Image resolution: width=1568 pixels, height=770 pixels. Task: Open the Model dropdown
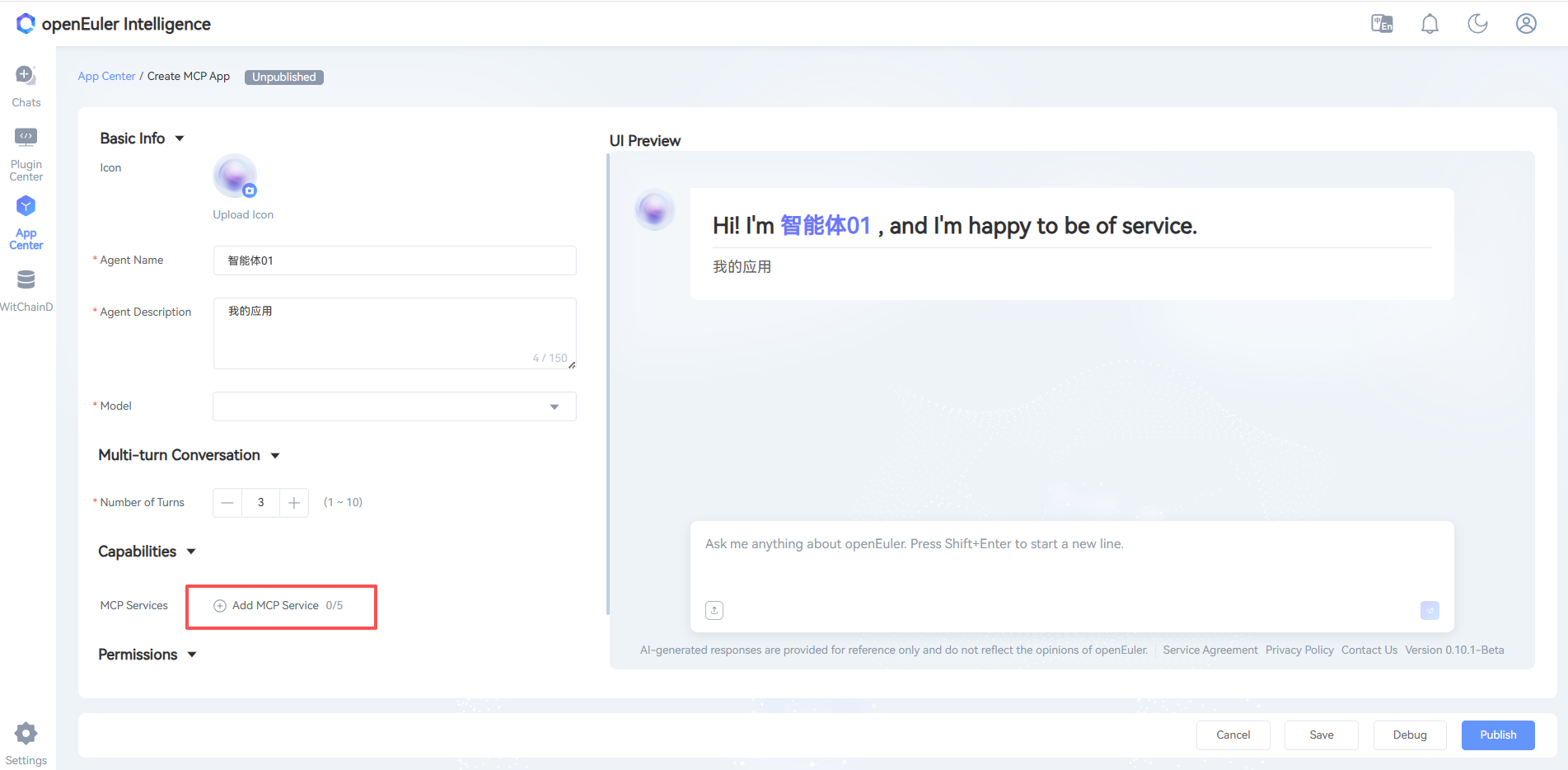click(395, 406)
